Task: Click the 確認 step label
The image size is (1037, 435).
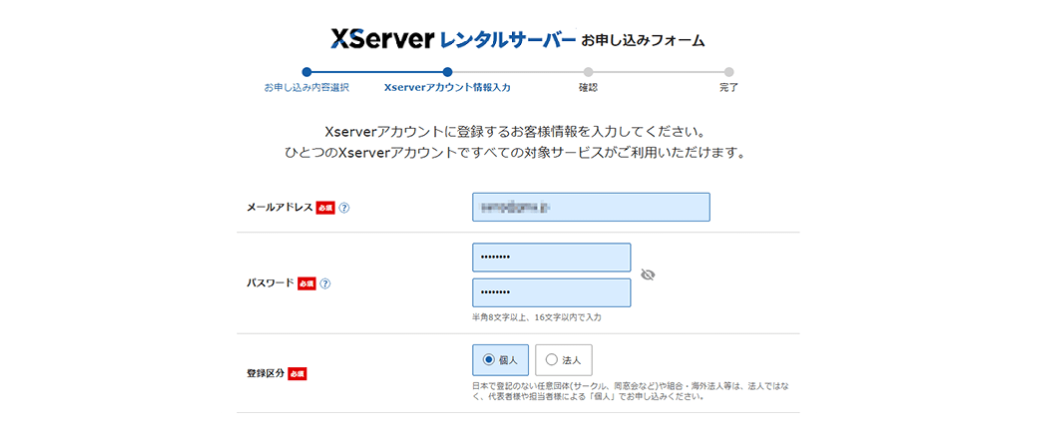Action: [588, 87]
